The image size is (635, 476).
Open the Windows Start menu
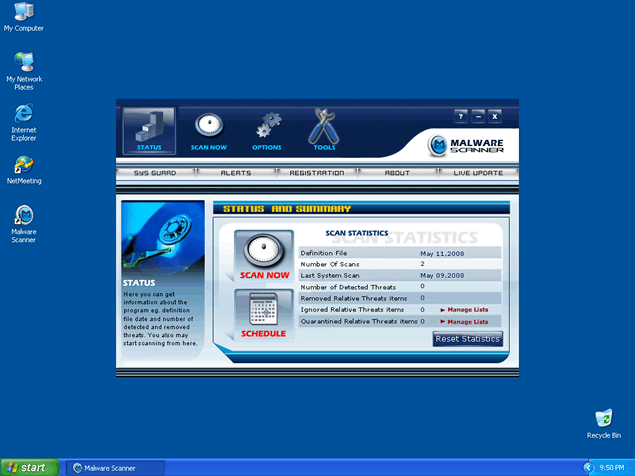coord(29,467)
